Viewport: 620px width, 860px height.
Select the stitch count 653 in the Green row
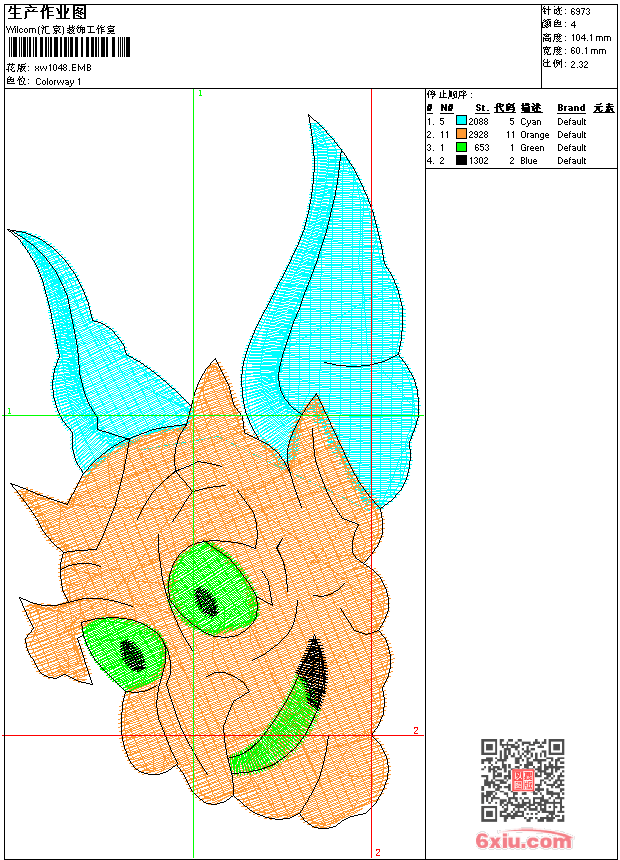tap(482, 148)
